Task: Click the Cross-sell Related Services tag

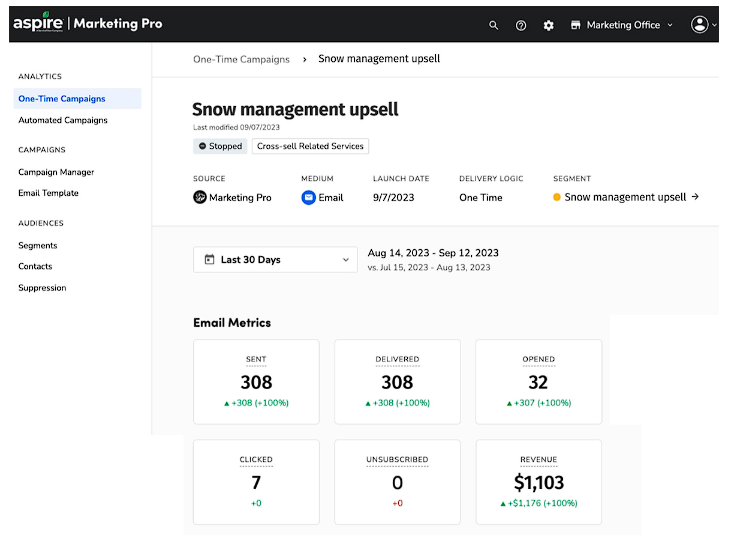Action: coord(310,146)
